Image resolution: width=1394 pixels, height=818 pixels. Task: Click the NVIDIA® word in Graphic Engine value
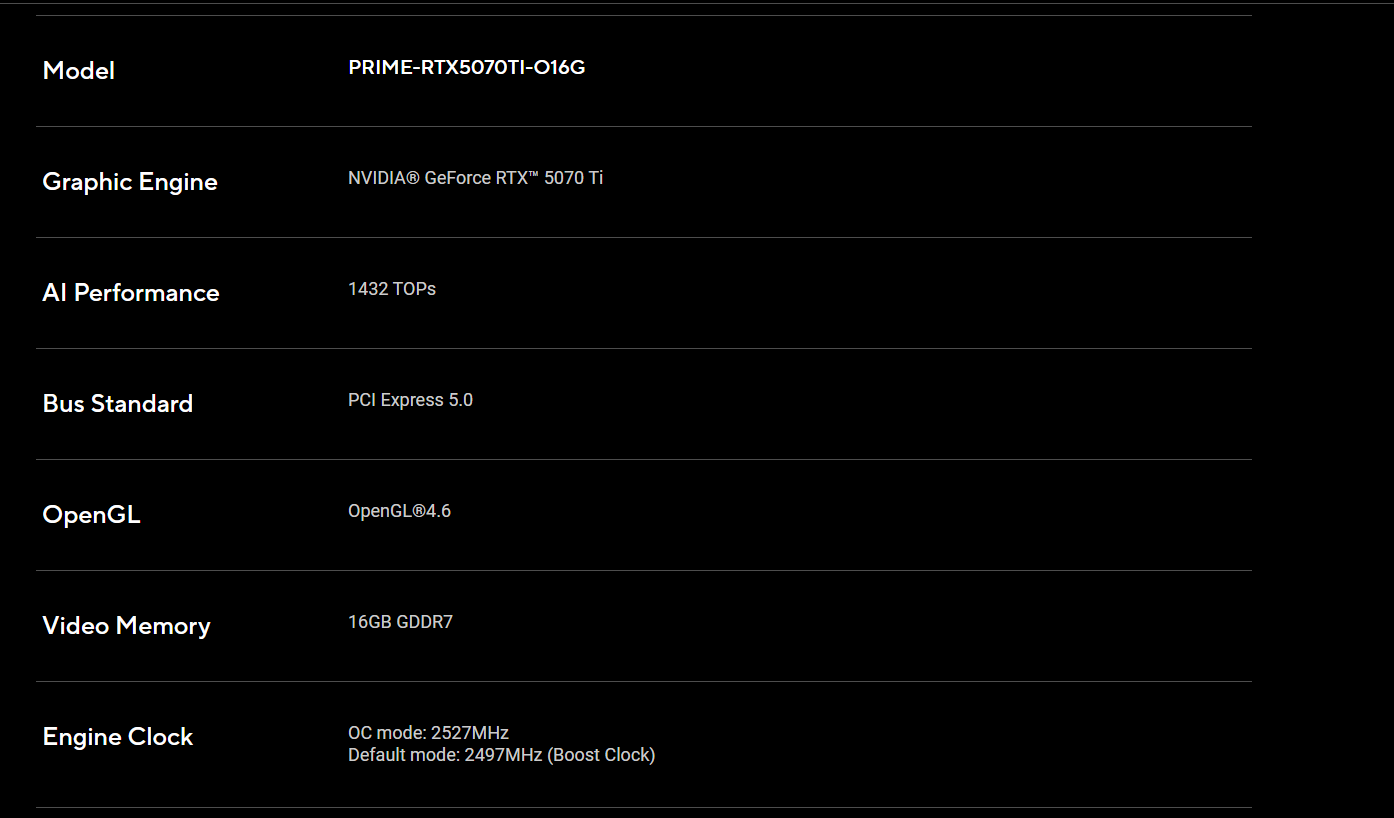click(383, 178)
